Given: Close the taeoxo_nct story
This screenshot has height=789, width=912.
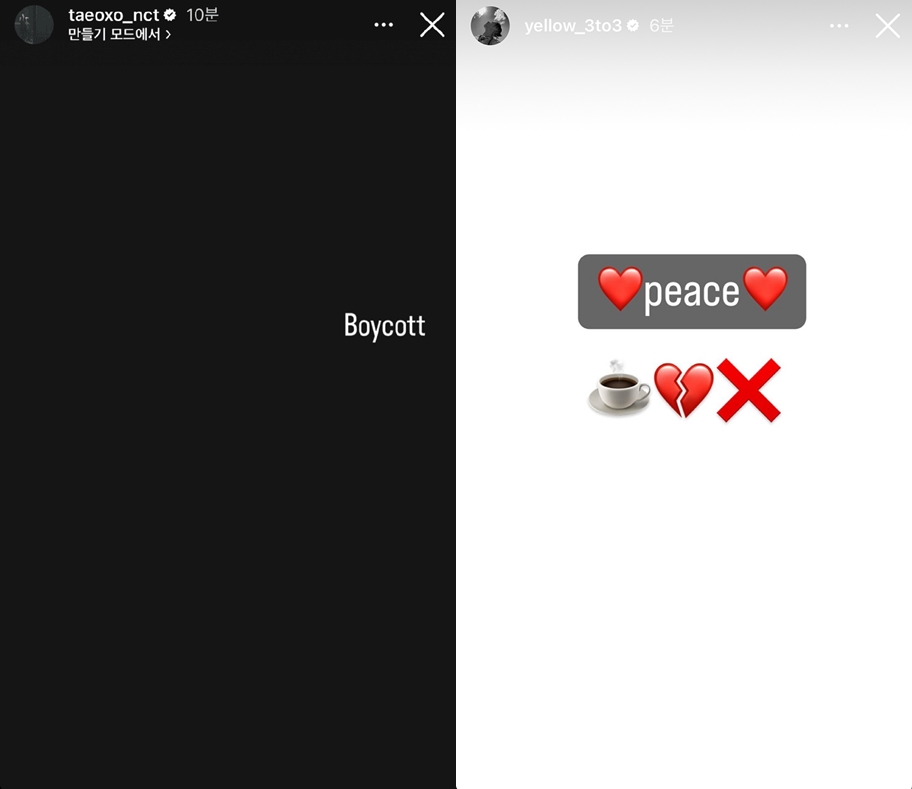Looking at the screenshot, I should pos(432,25).
